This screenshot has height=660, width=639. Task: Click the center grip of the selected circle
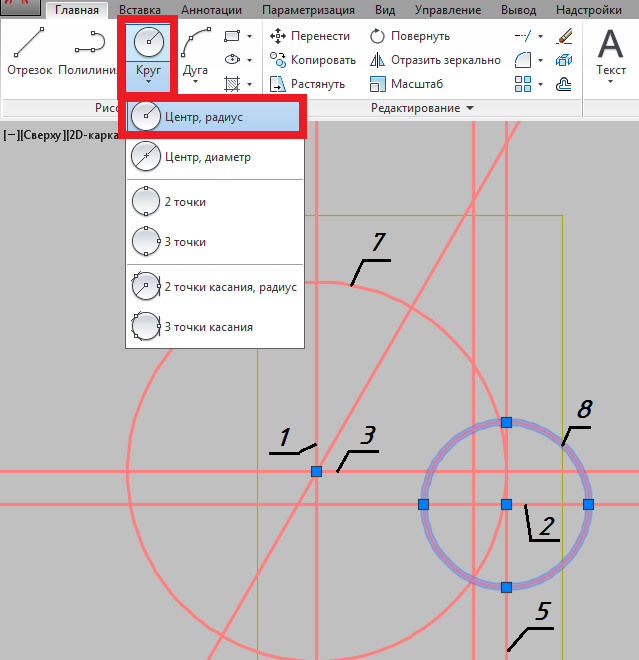(x=506, y=504)
